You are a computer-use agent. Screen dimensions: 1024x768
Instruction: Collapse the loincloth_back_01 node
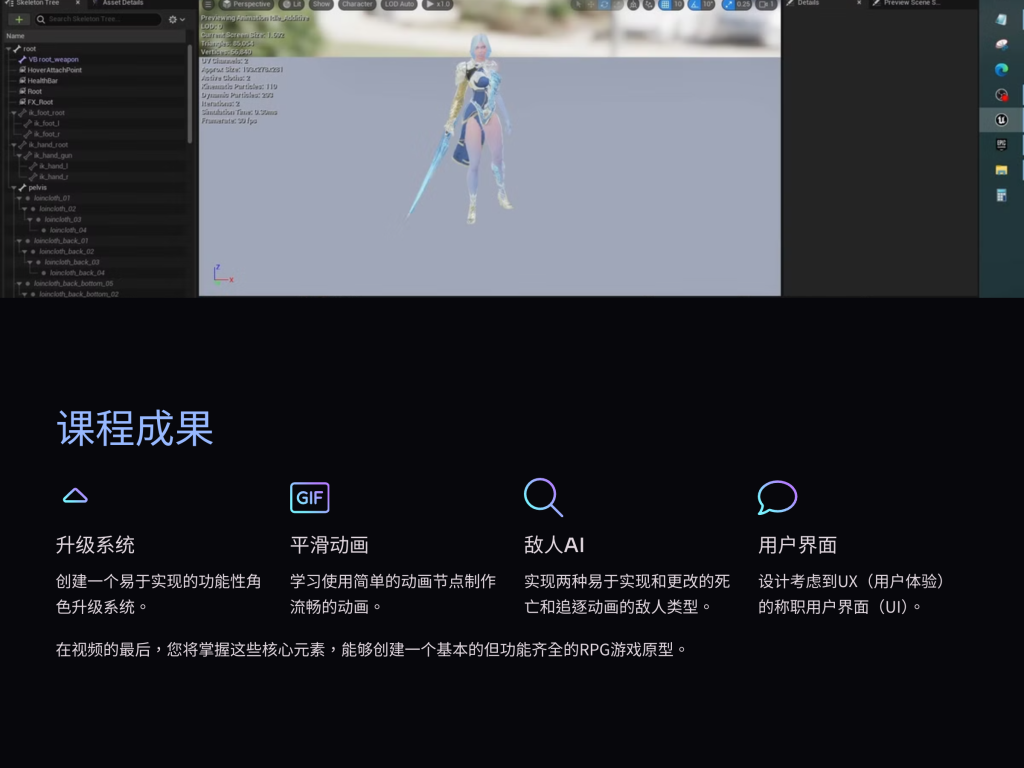(19, 241)
